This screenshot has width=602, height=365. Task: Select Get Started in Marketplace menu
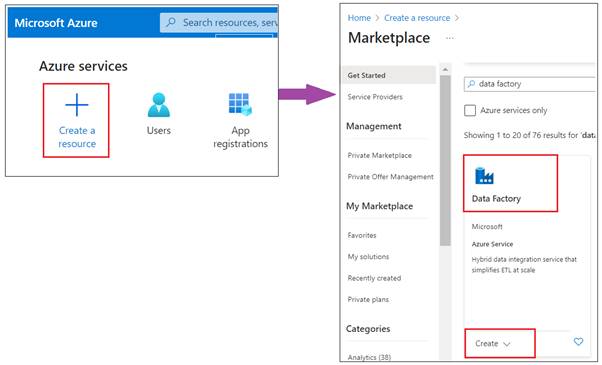tap(389, 75)
